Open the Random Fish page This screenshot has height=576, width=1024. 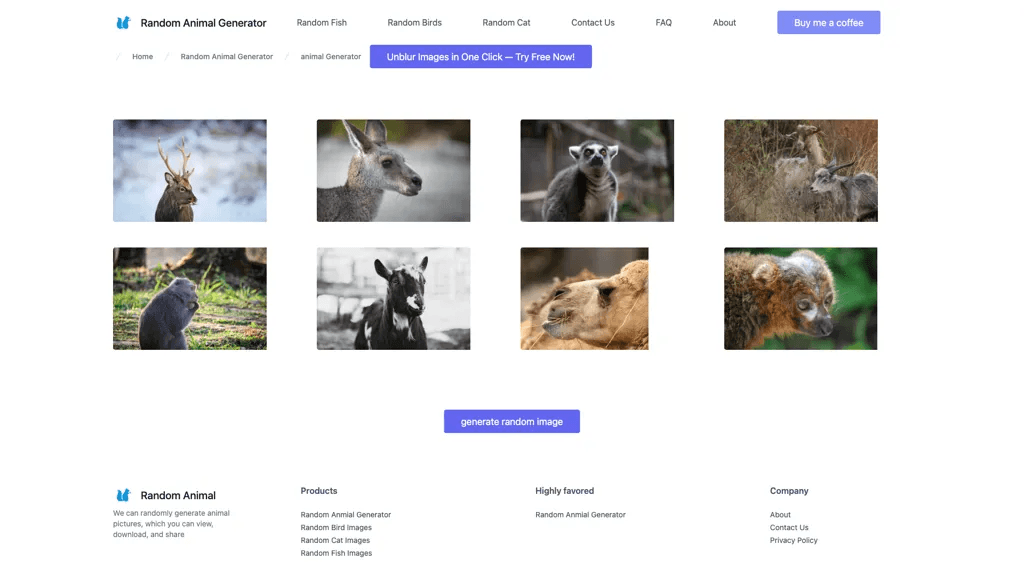tap(321, 22)
